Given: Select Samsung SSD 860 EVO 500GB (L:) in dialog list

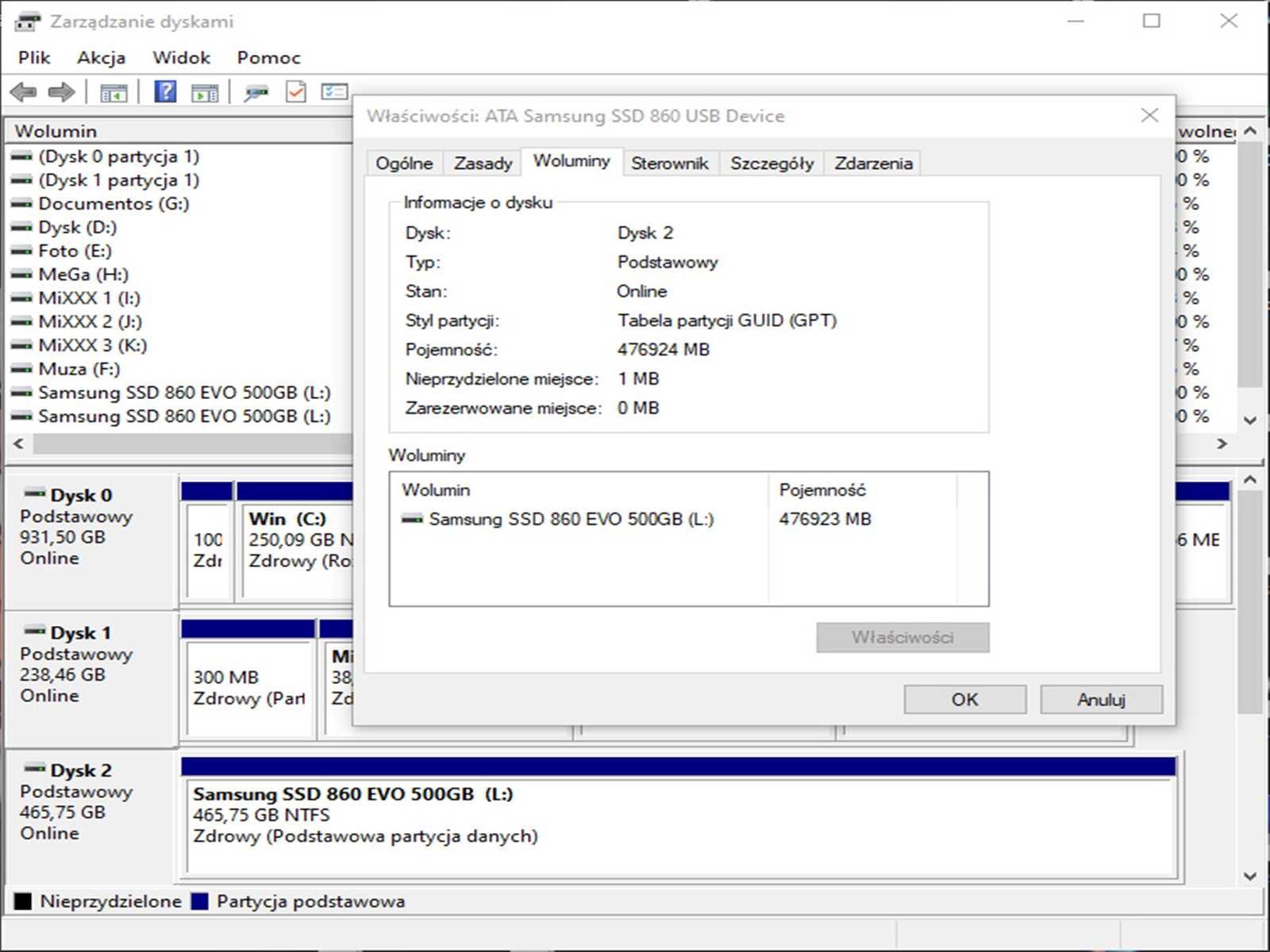Looking at the screenshot, I should [558, 519].
